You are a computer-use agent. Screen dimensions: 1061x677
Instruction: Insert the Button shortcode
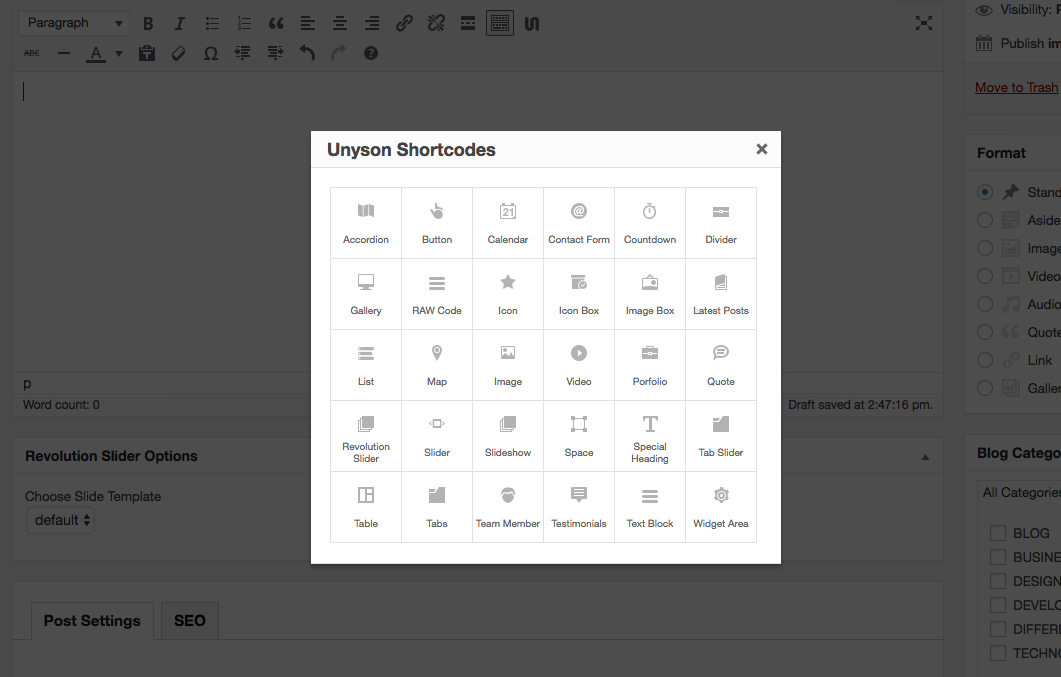click(x=437, y=223)
